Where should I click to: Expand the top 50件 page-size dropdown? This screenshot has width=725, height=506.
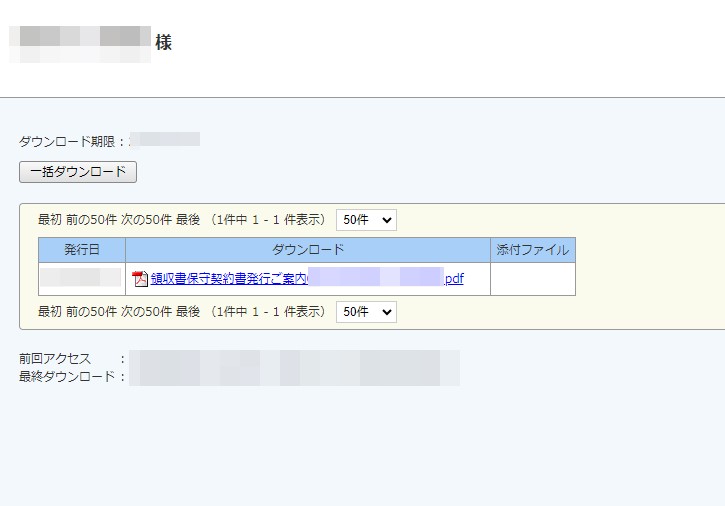click(x=366, y=220)
